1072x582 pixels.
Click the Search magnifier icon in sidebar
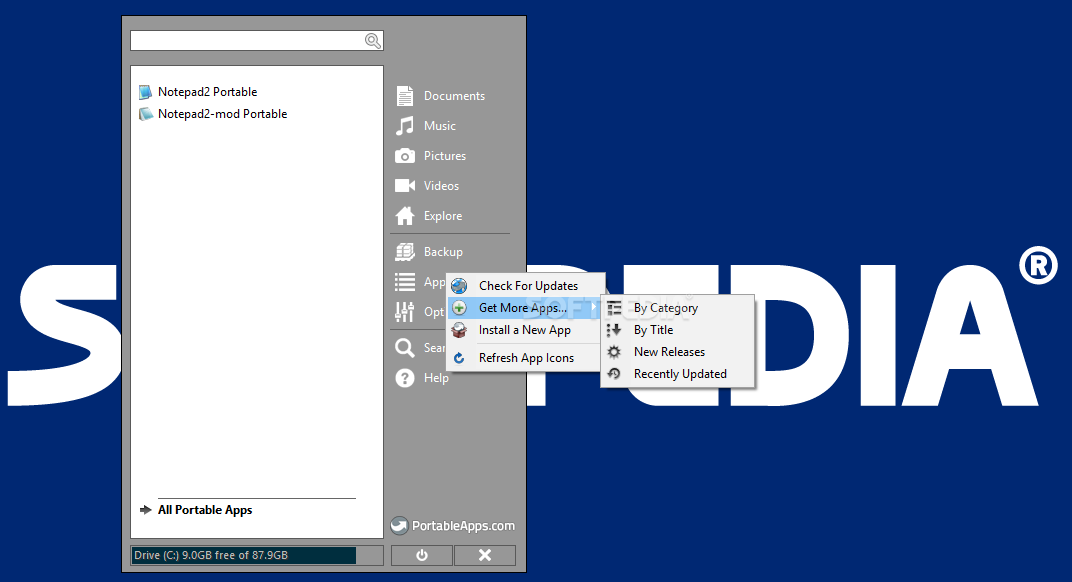click(405, 347)
